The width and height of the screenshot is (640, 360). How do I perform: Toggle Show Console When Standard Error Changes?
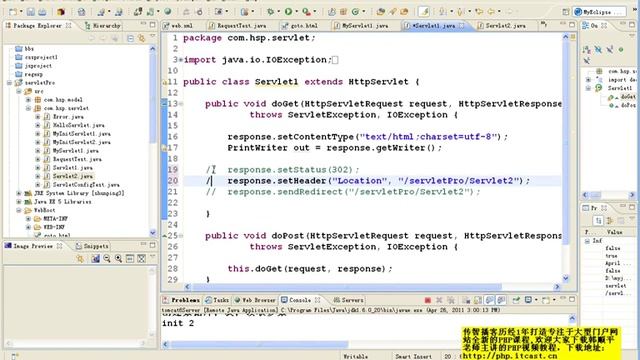tap(501, 300)
